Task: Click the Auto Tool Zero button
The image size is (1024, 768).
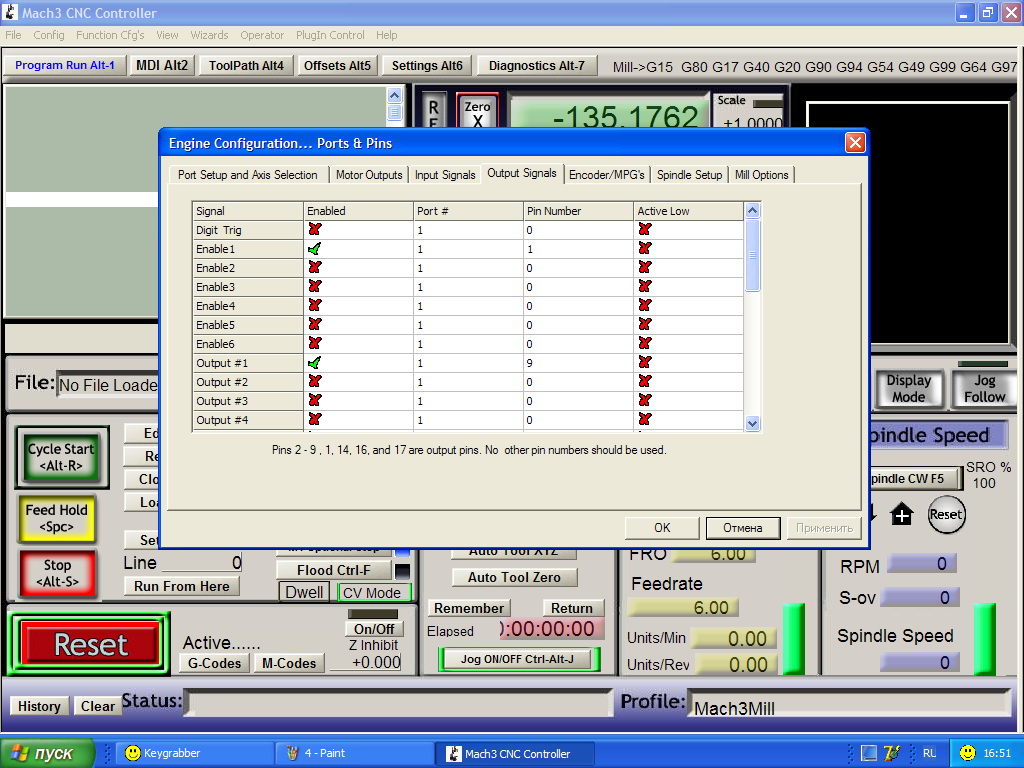Action: (x=514, y=577)
